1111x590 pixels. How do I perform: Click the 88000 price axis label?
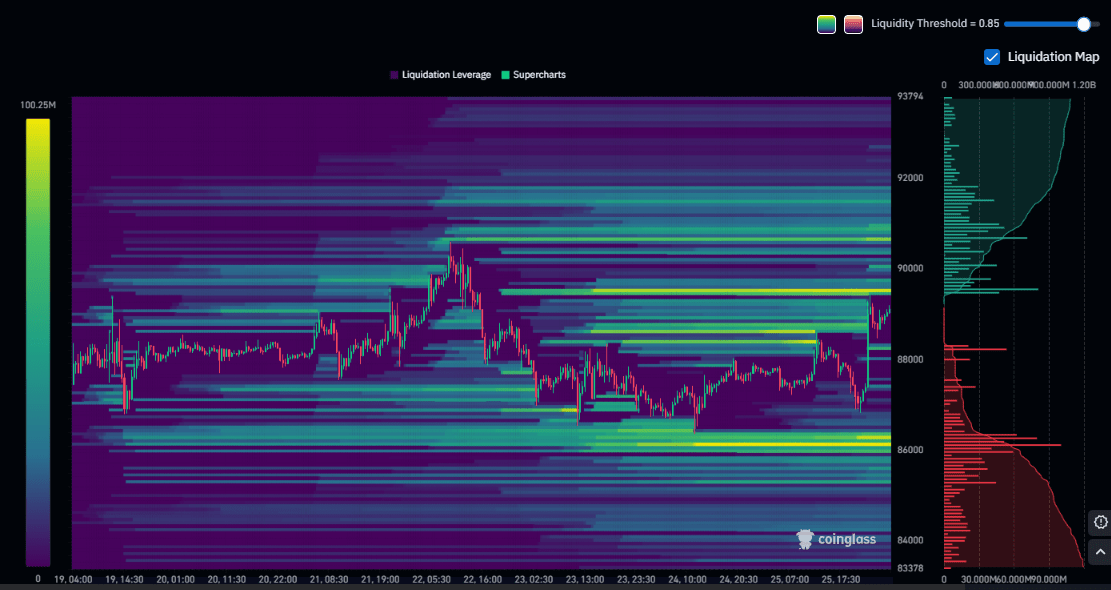pos(910,359)
